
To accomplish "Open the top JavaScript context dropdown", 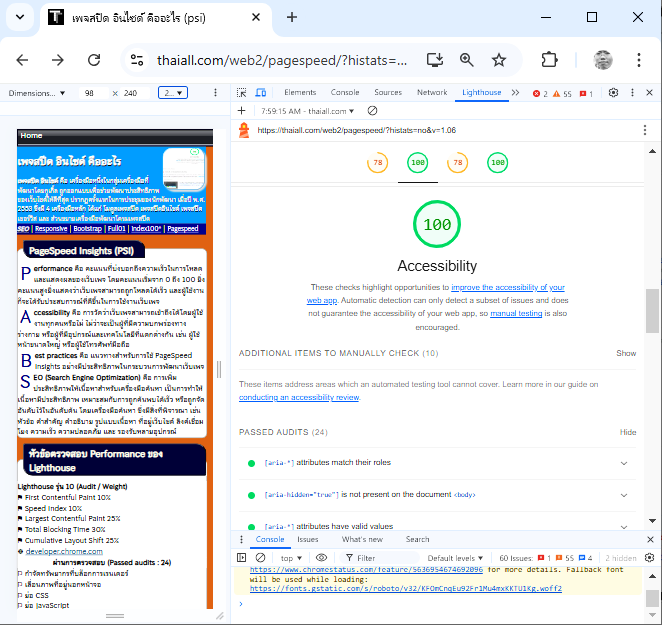I will [x=291, y=558].
